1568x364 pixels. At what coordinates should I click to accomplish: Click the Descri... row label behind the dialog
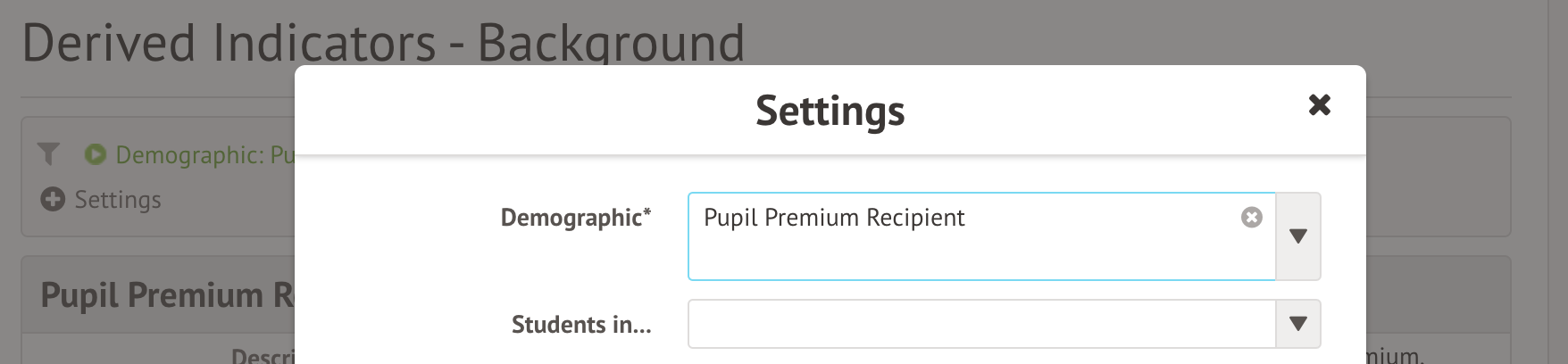[262, 356]
